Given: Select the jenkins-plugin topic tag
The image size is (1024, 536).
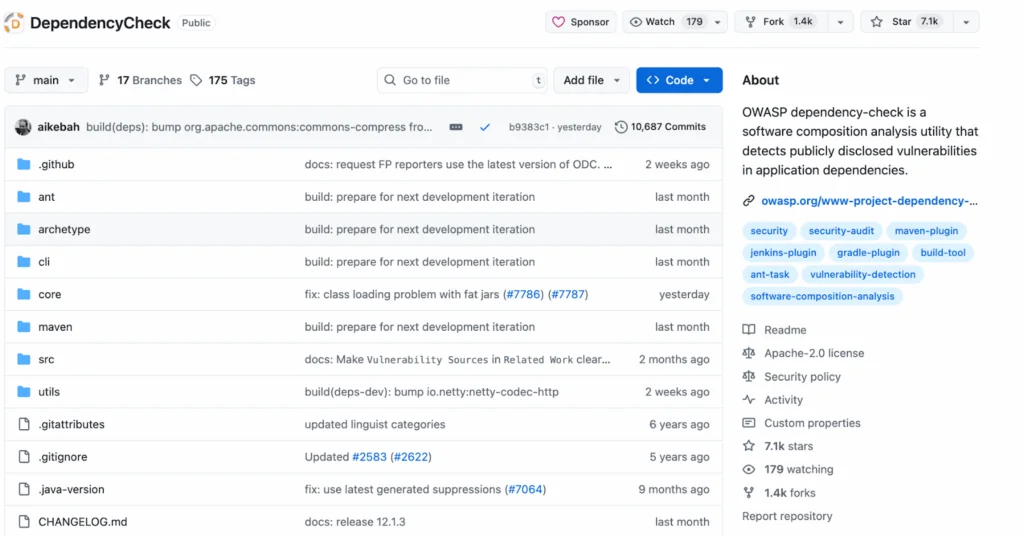Looking at the screenshot, I should tap(783, 253).
